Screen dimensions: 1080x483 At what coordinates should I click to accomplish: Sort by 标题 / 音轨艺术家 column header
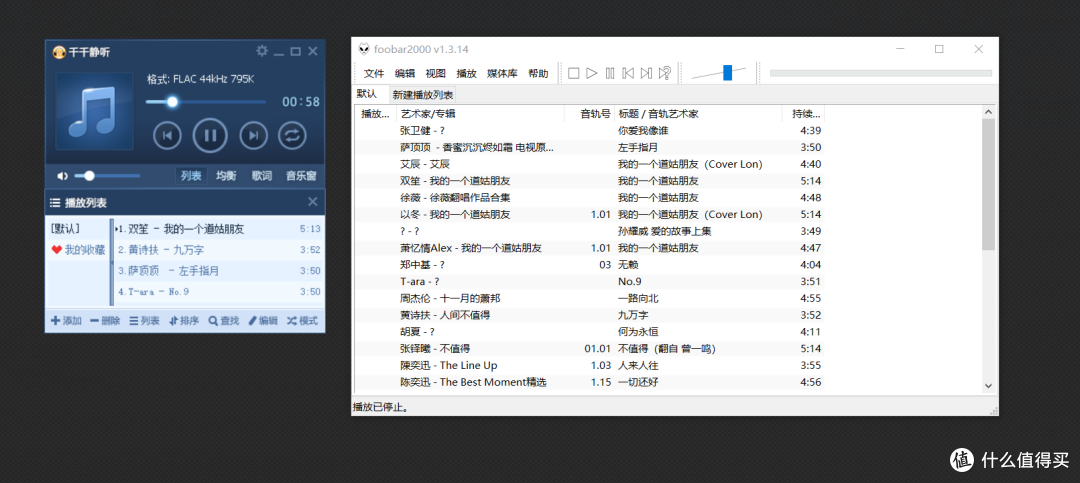pos(698,114)
